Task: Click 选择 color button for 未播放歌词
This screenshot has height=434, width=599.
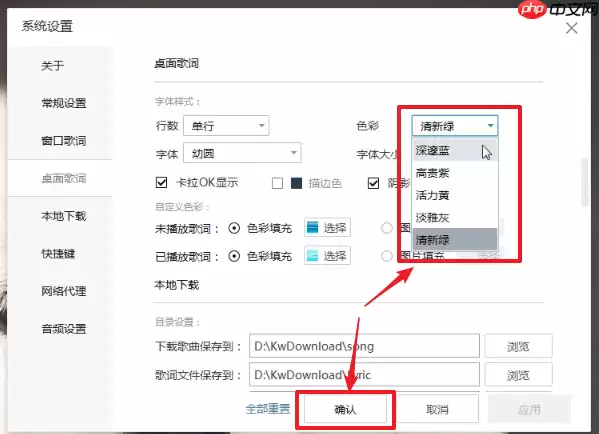Action: 327,228
